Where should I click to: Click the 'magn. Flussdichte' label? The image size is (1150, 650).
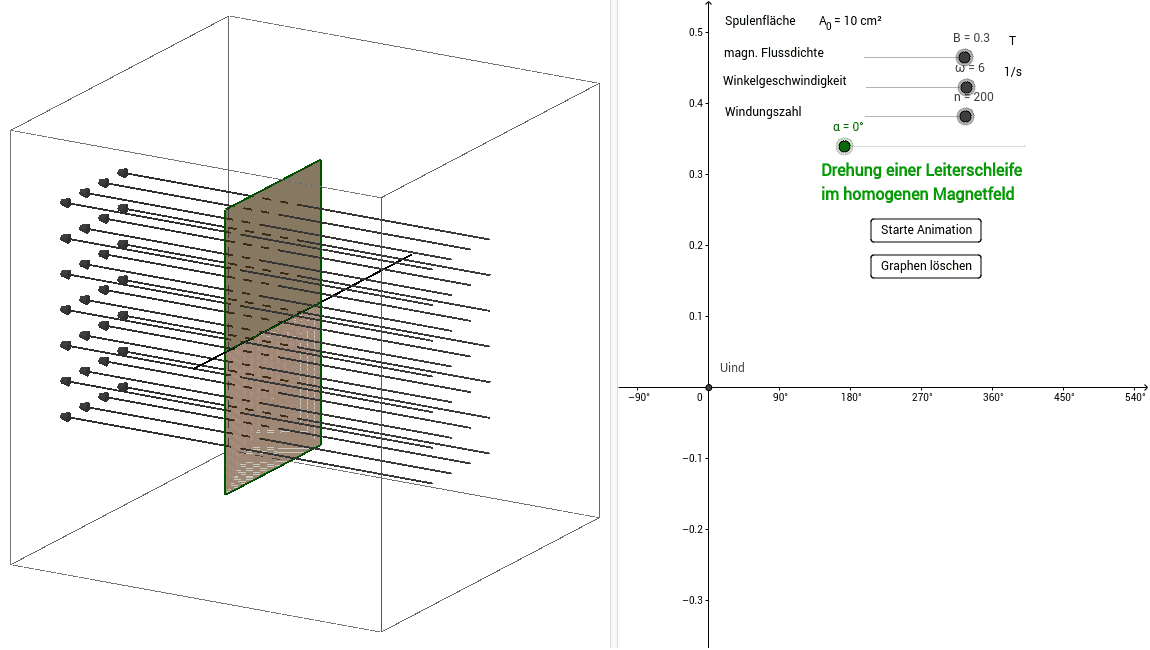773,53
